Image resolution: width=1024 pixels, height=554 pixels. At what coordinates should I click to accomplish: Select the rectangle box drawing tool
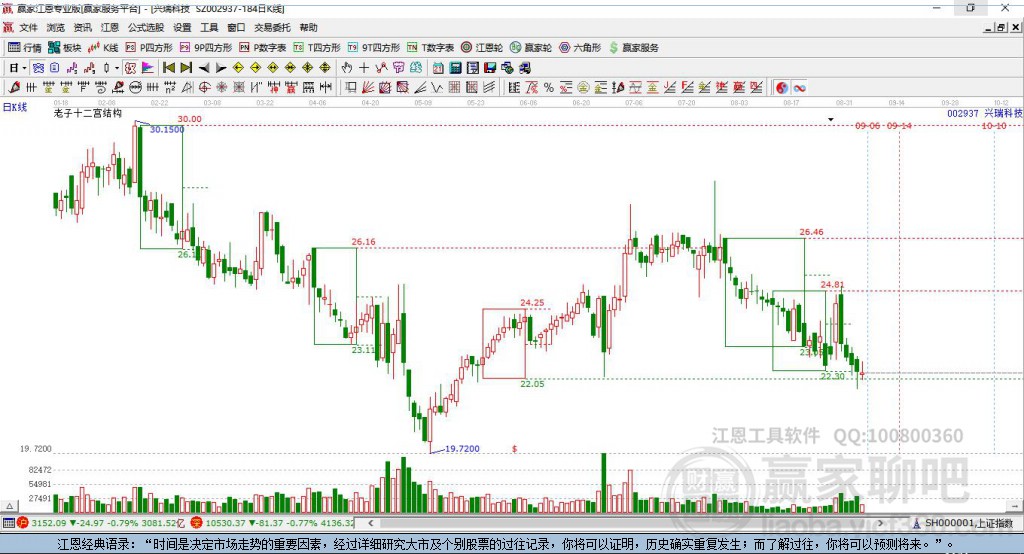[x=351, y=87]
